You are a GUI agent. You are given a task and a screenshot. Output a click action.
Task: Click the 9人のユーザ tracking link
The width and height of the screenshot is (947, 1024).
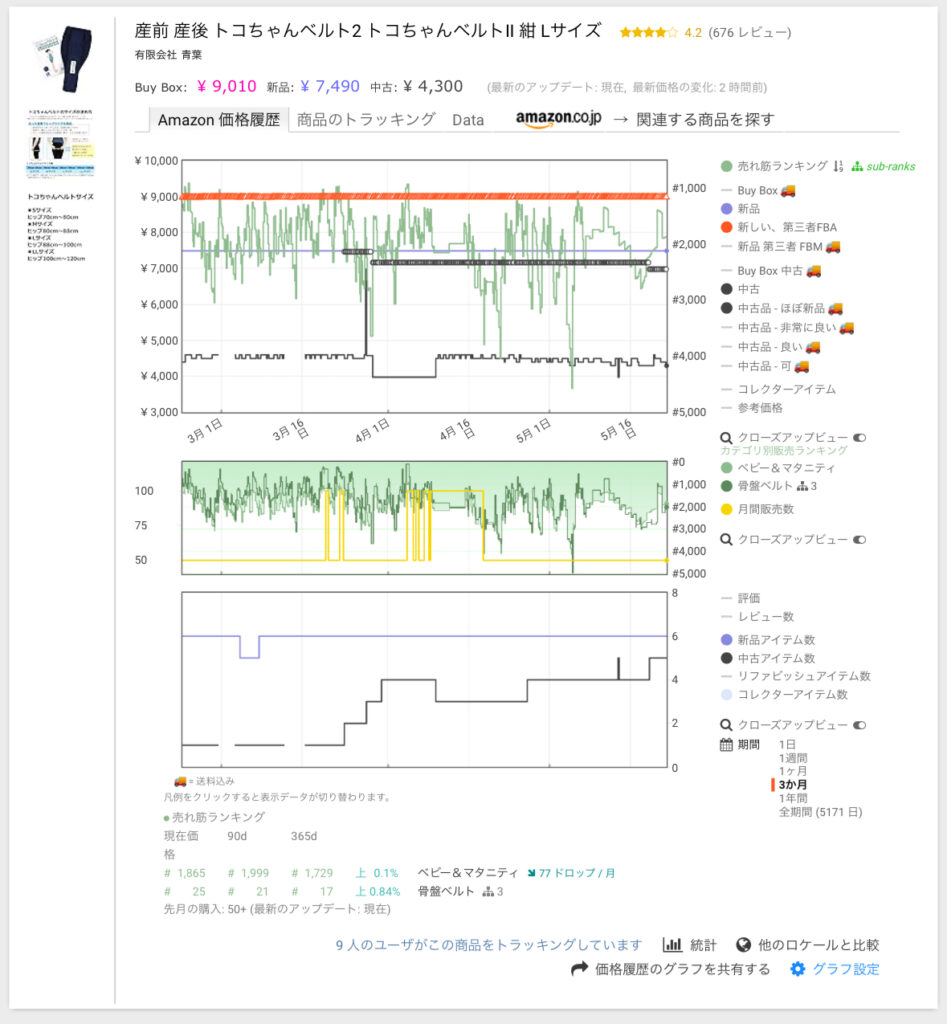pyautogui.click(x=489, y=945)
